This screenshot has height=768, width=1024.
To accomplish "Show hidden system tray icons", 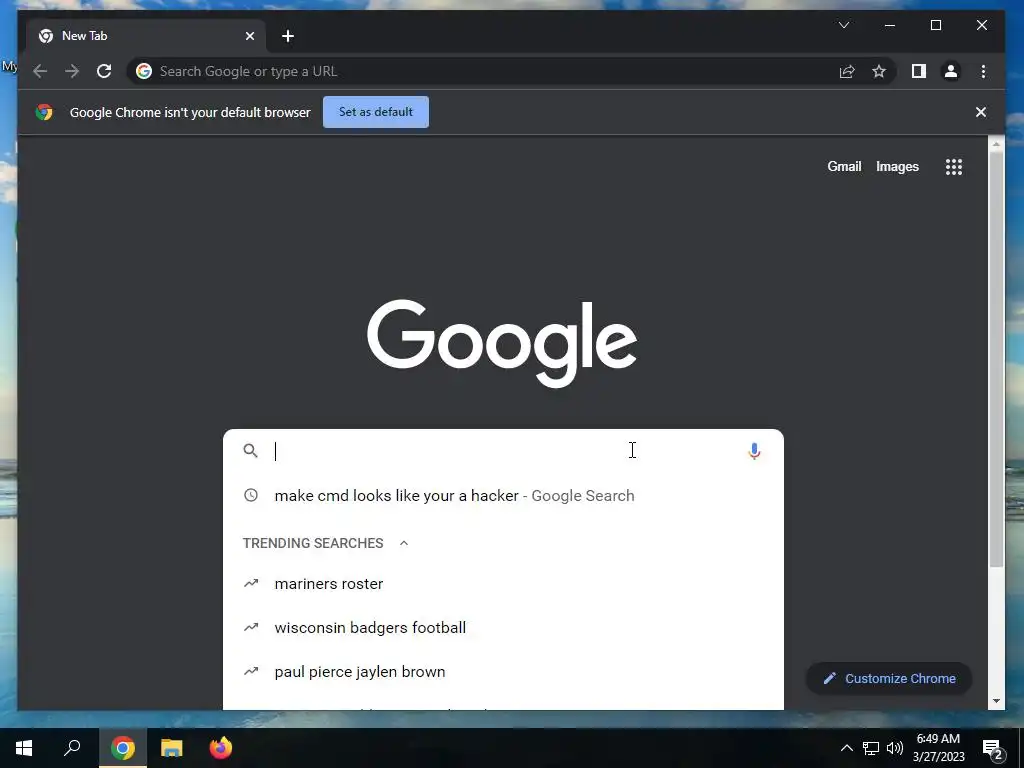I will 846,748.
